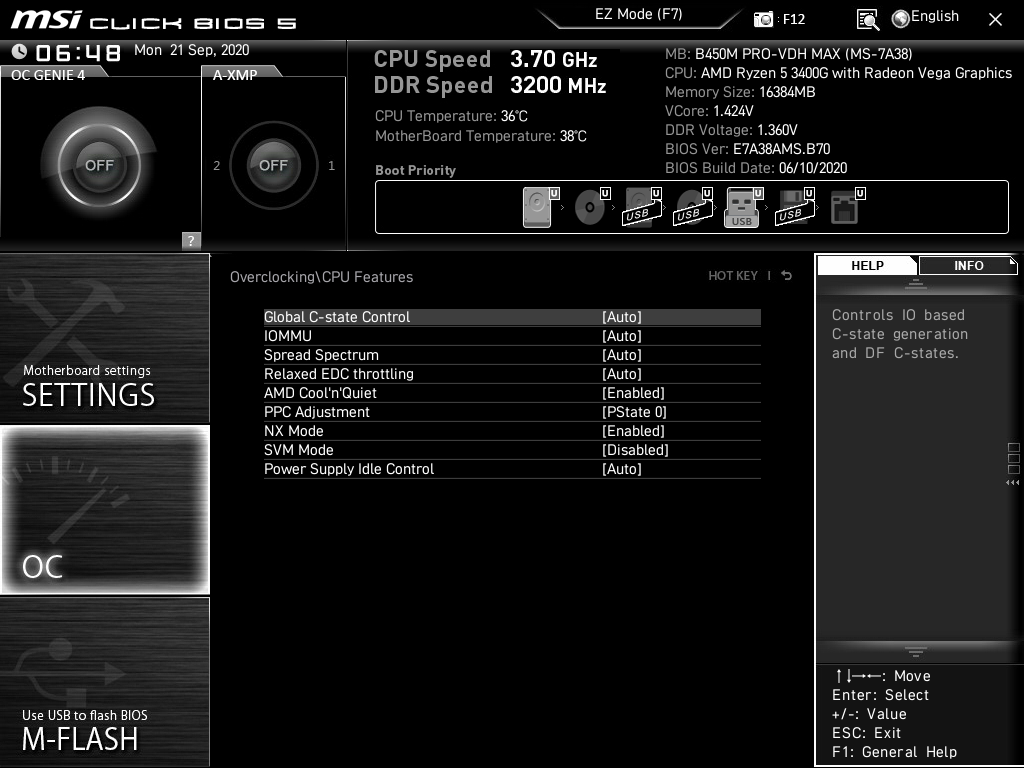This screenshot has height=768, width=1024.
Task: Click the back arrow icon near HOT KEY
Action: pyautogui.click(x=787, y=276)
